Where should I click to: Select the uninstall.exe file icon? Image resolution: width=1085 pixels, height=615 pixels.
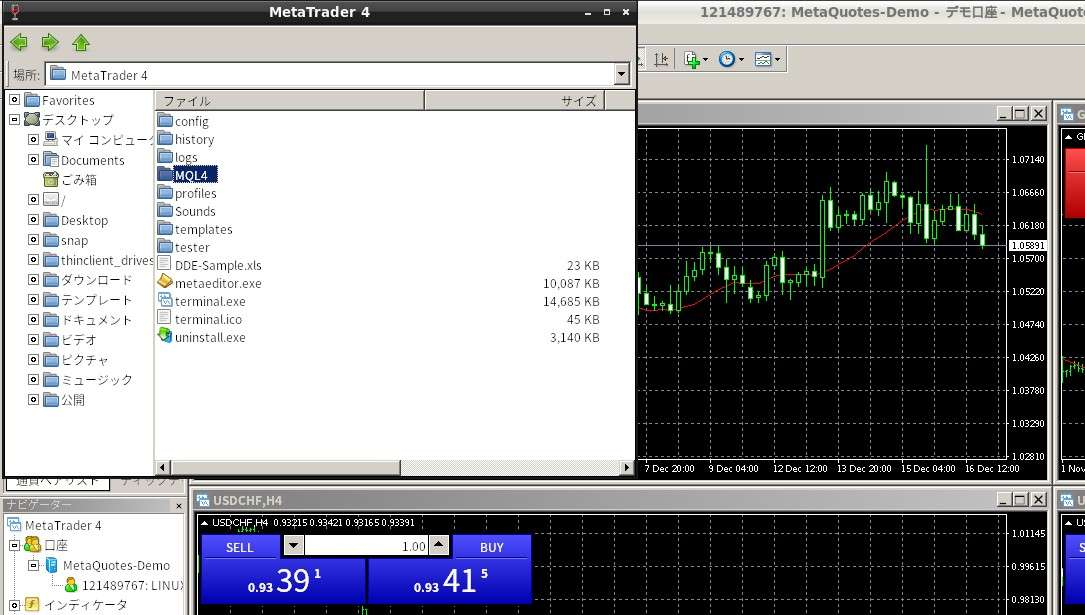pyautogui.click(x=165, y=336)
